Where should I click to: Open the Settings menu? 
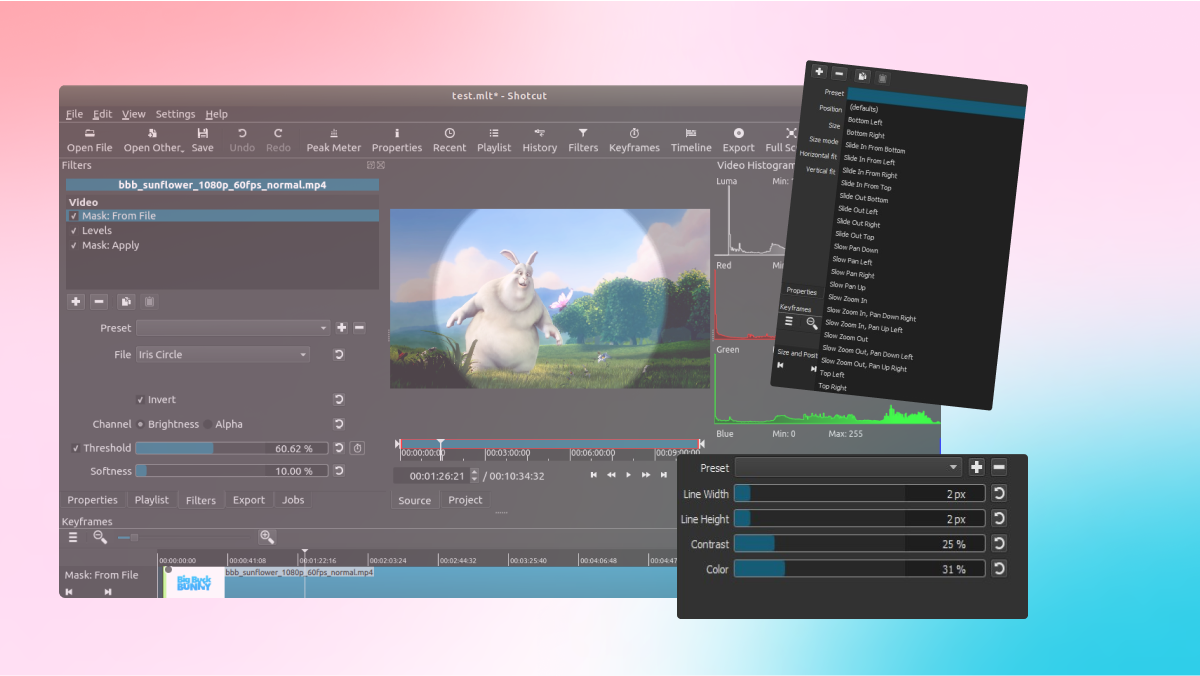[175, 114]
